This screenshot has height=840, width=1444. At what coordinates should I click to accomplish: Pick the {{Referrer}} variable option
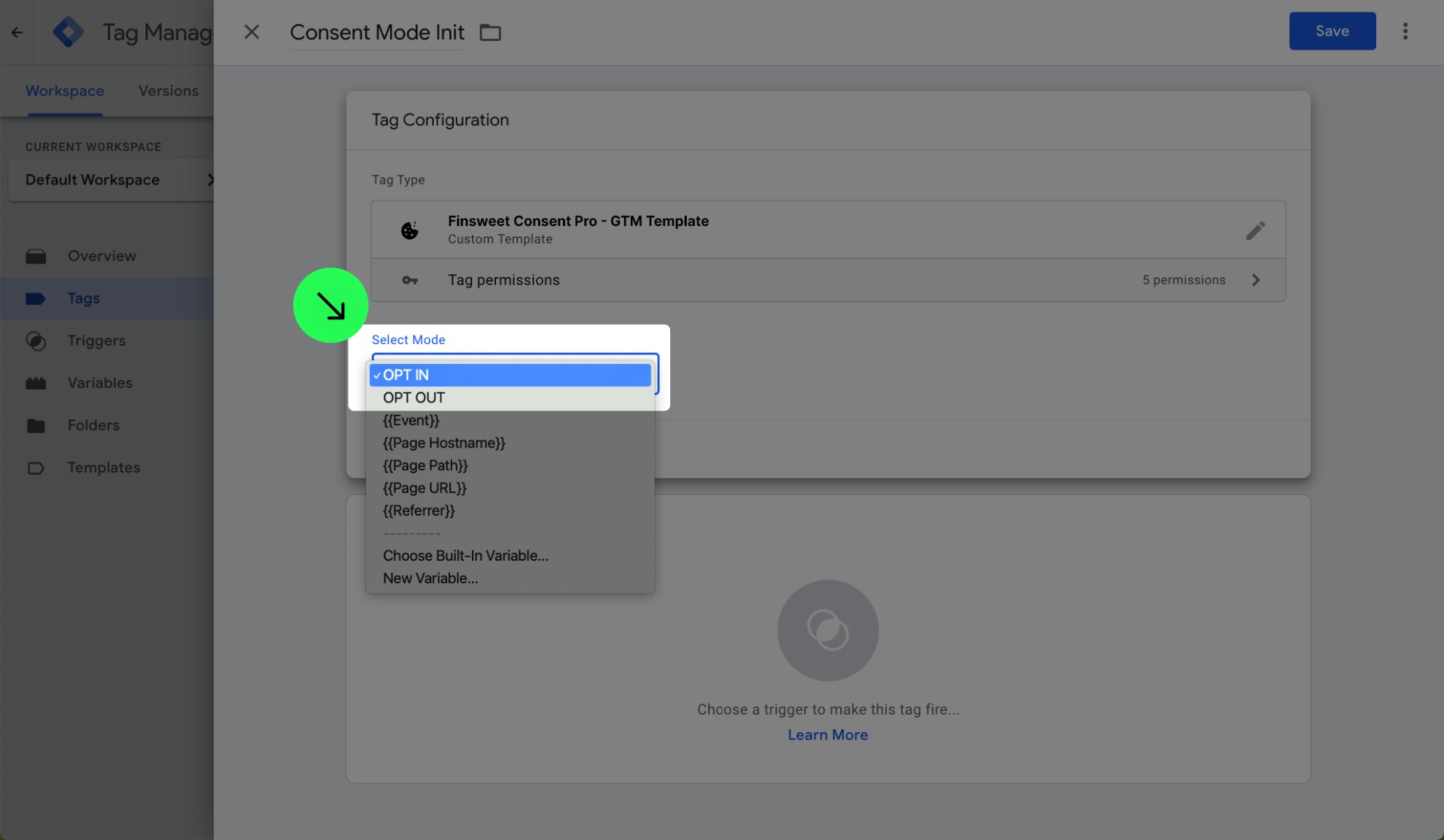[x=510, y=510]
